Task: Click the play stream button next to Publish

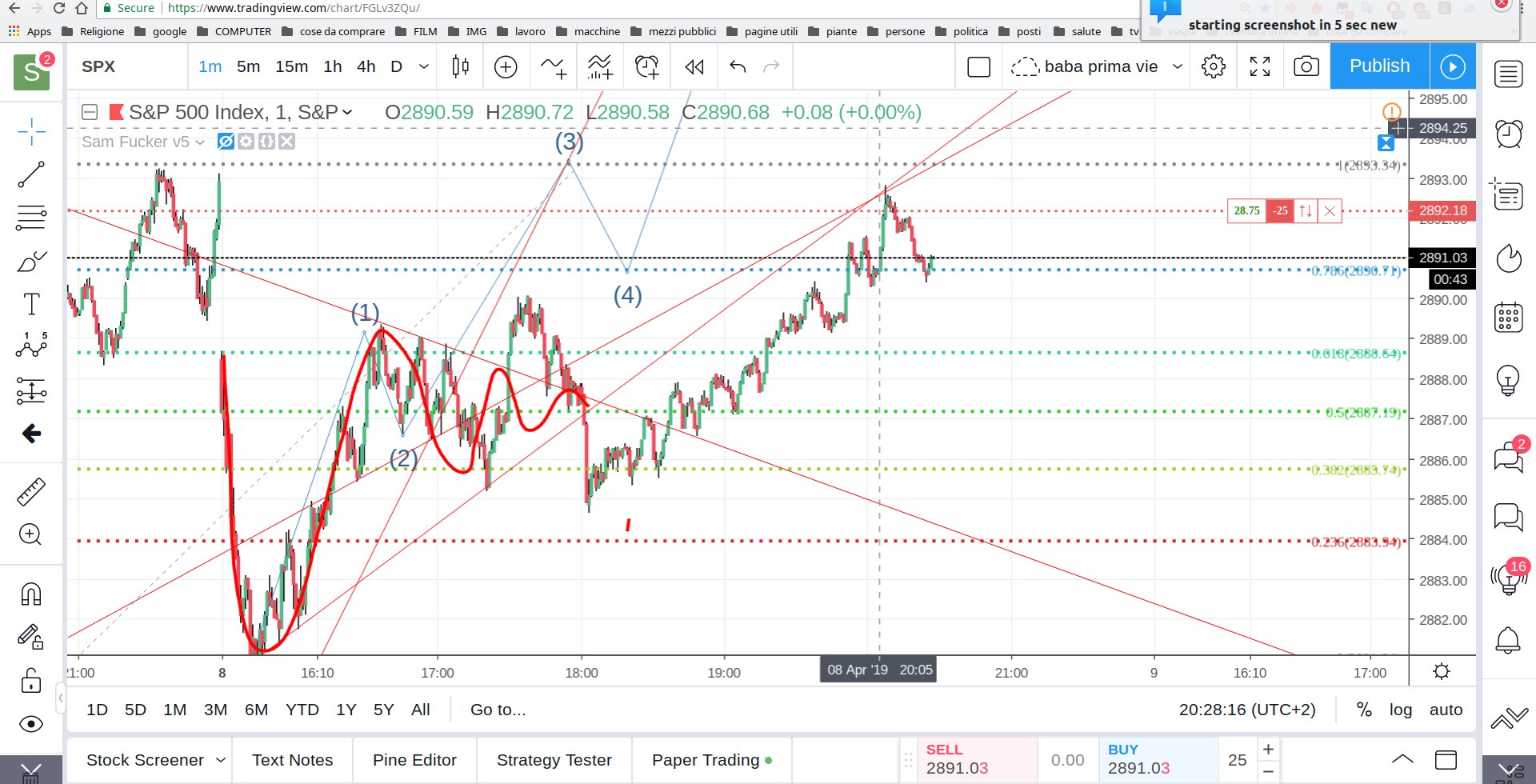Action: tap(1453, 66)
